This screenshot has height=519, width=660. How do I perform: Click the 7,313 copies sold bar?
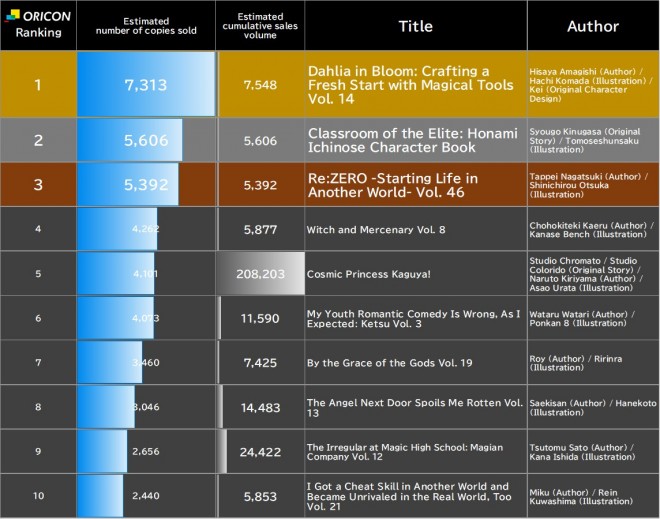point(146,84)
